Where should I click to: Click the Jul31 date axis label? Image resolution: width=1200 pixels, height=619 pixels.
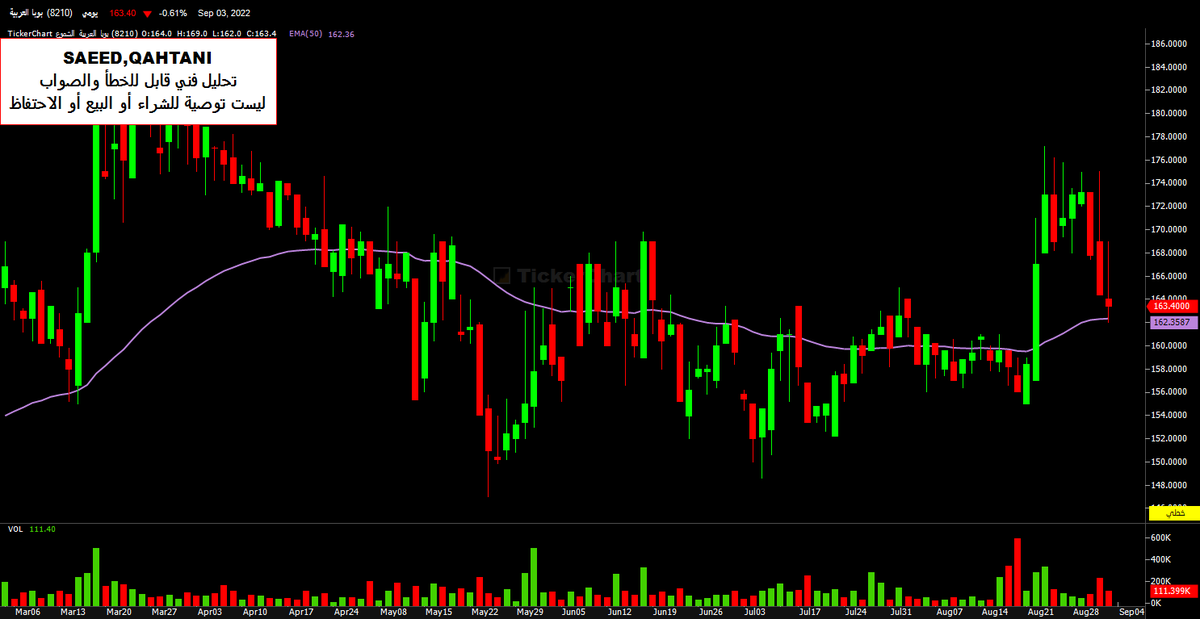coord(900,610)
